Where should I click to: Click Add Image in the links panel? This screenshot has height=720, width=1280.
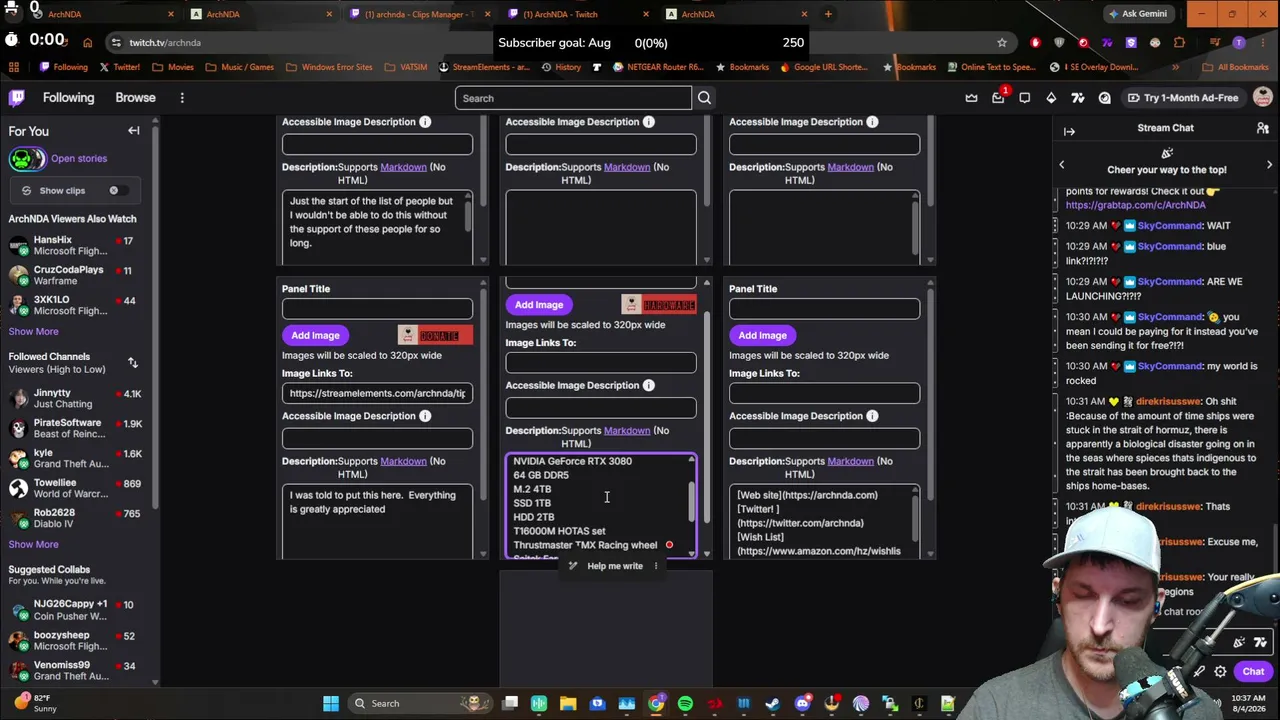(762, 335)
